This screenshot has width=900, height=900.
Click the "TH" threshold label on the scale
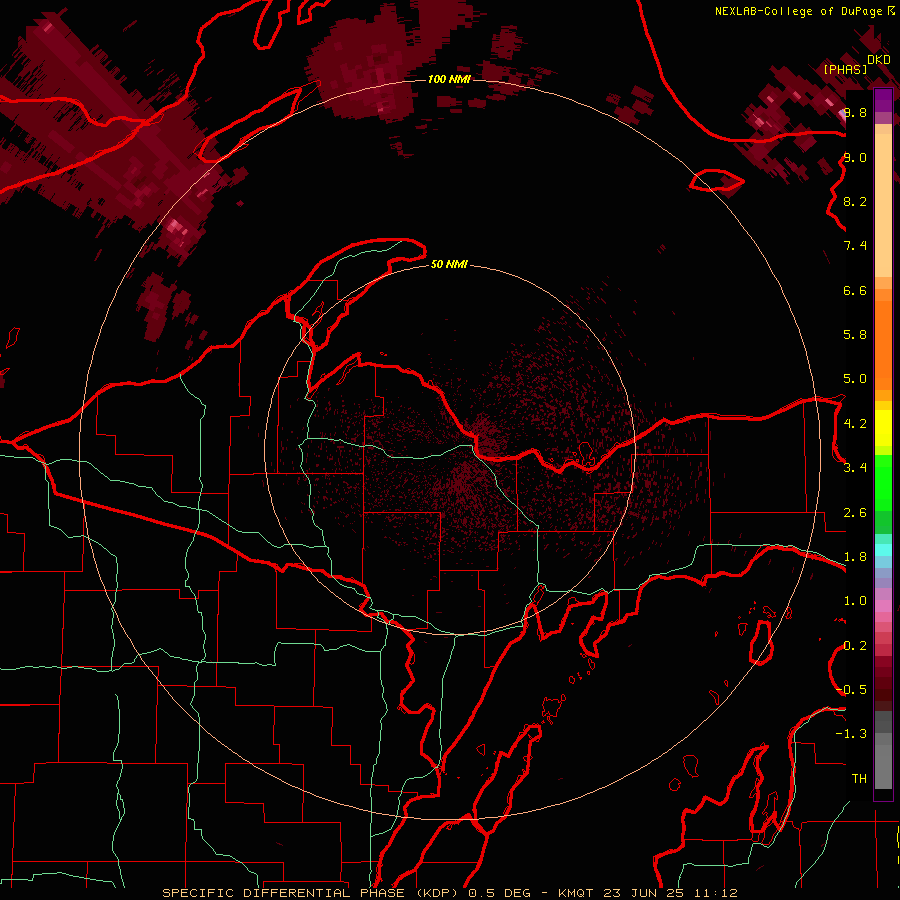pyautogui.click(x=859, y=778)
